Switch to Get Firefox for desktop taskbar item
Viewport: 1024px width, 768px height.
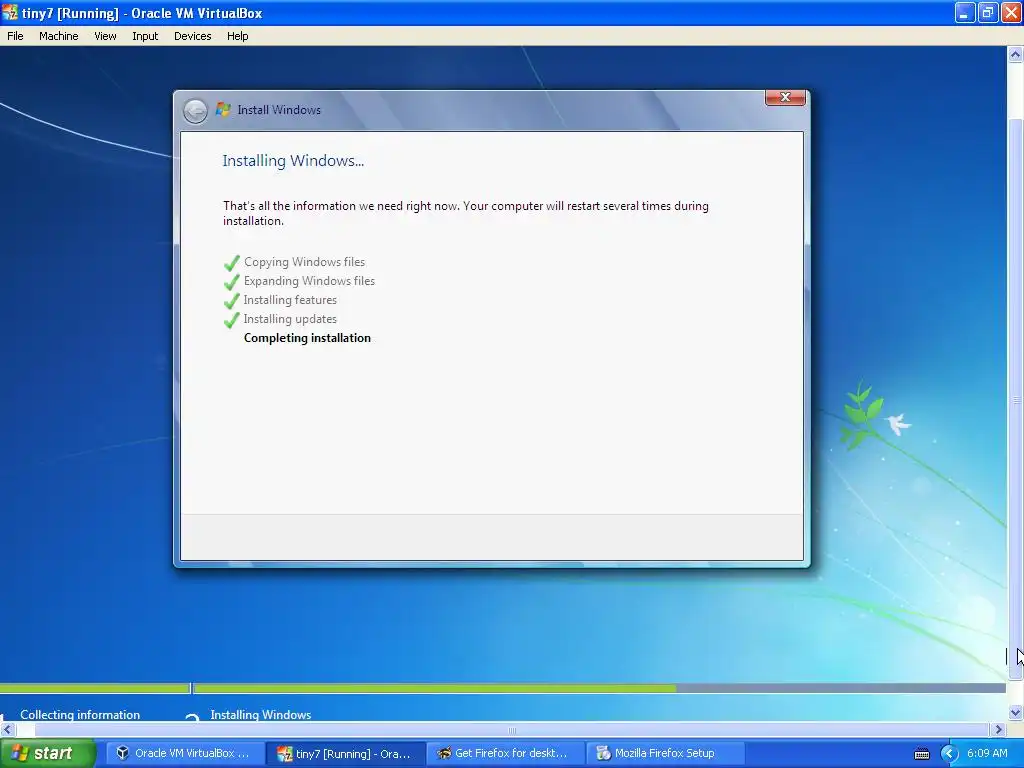505,753
